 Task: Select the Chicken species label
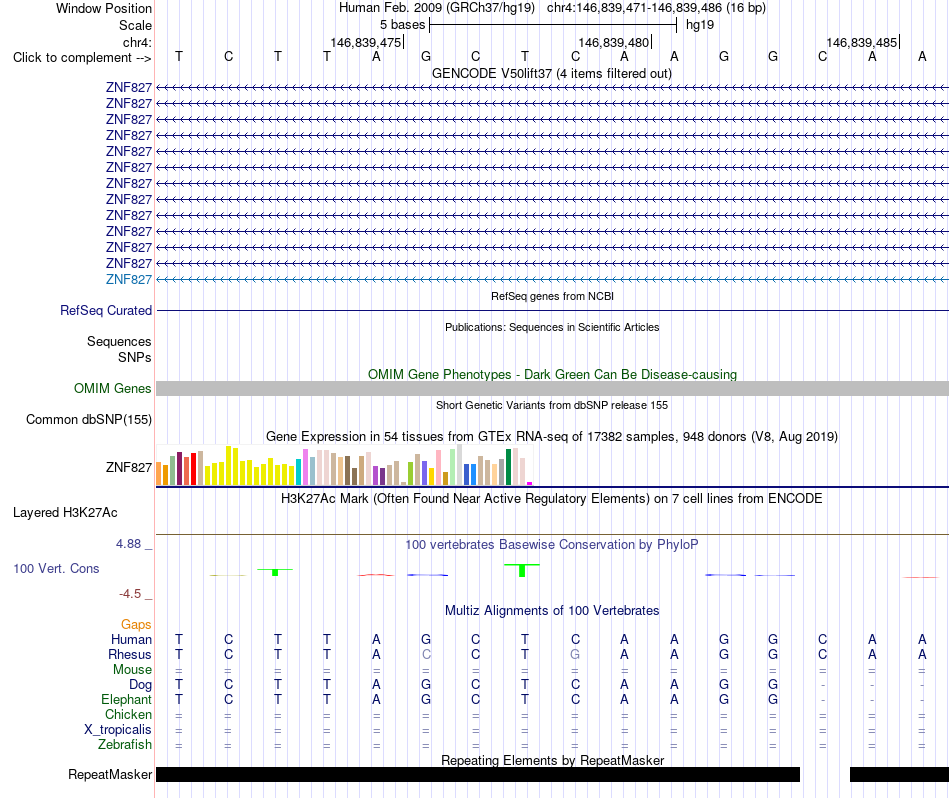tap(128, 714)
